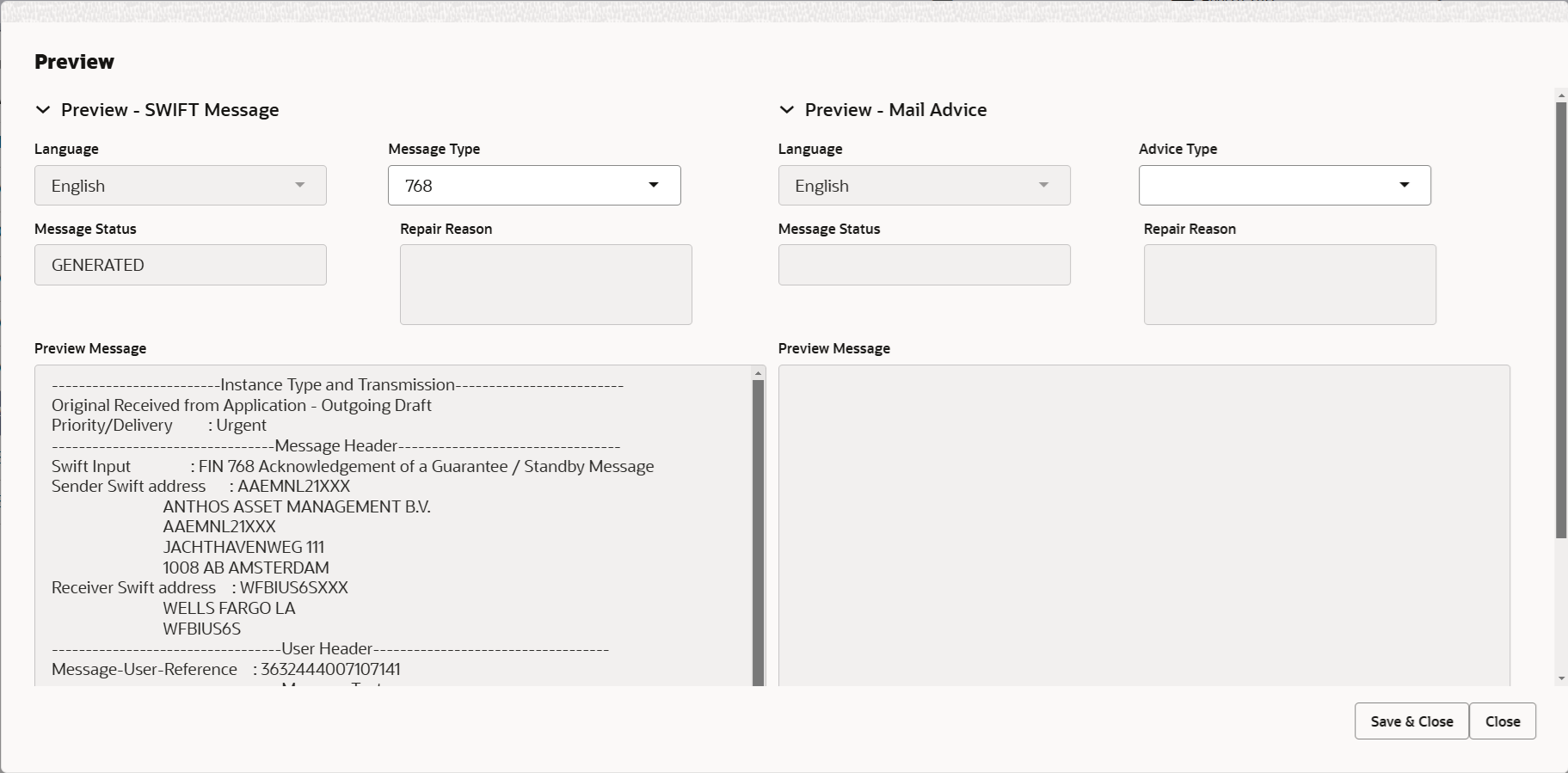This screenshot has height=773, width=1568.
Task: Click the dialog's main vertical scrollbar thumb
Action: point(1561,320)
